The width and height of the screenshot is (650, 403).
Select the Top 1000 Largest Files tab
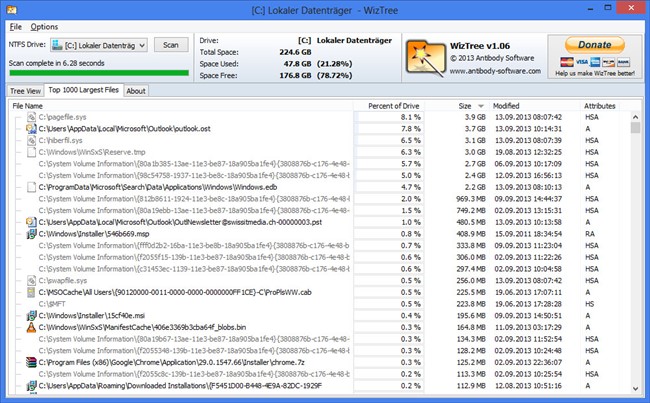pyautogui.click(x=83, y=90)
